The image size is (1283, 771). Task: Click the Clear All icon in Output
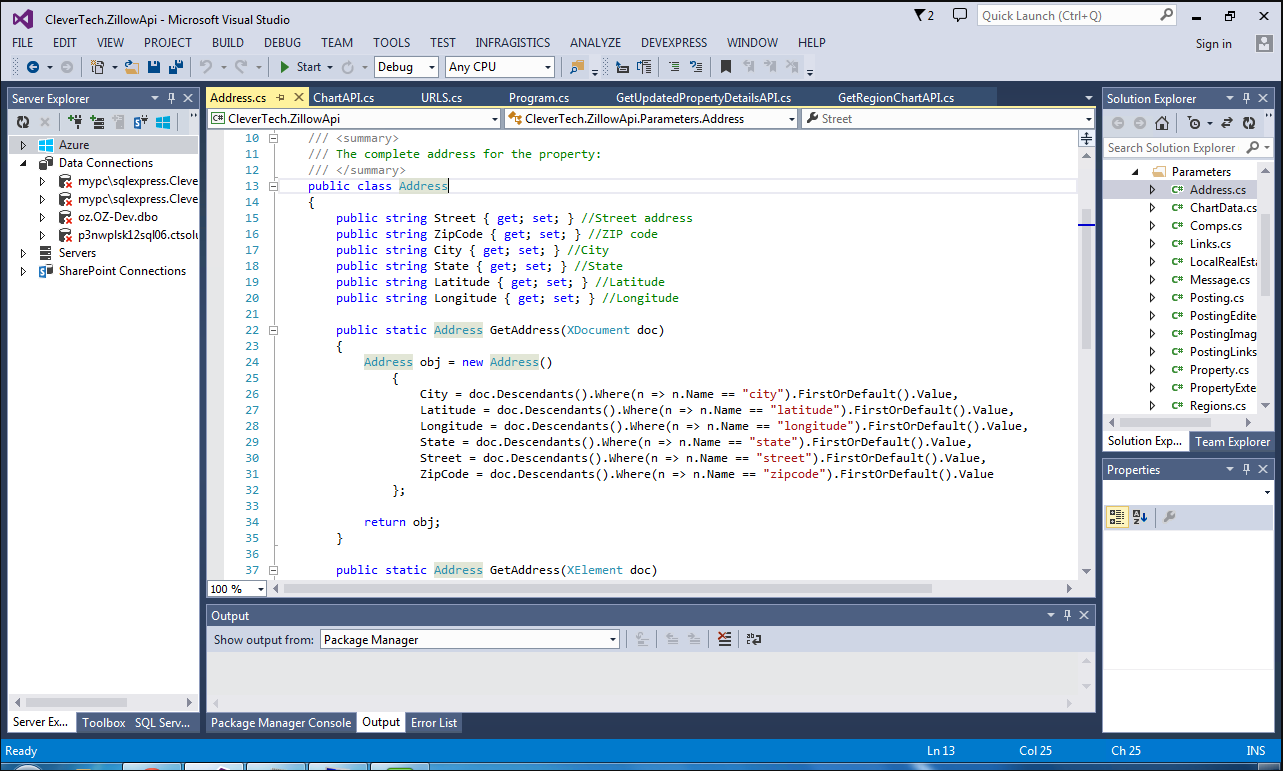(x=725, y=639)
